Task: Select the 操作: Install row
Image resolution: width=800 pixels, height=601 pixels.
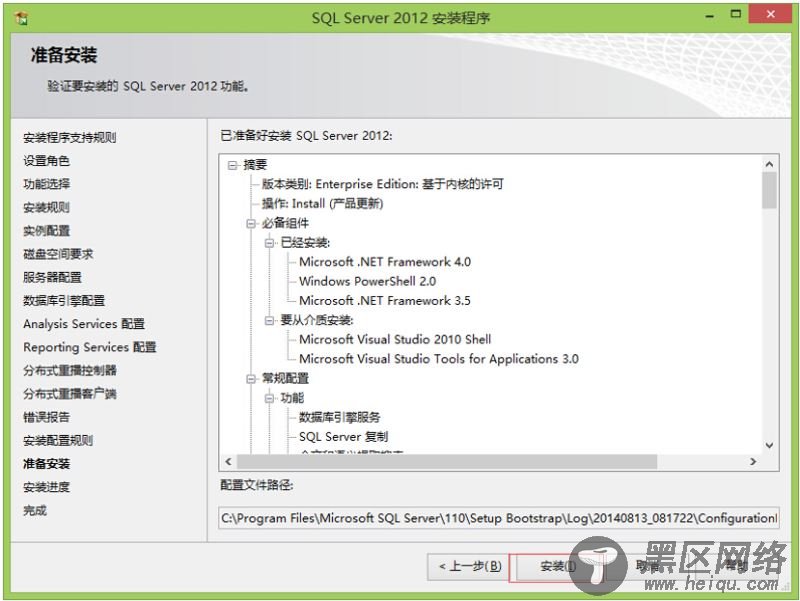Action: (322, 204)
